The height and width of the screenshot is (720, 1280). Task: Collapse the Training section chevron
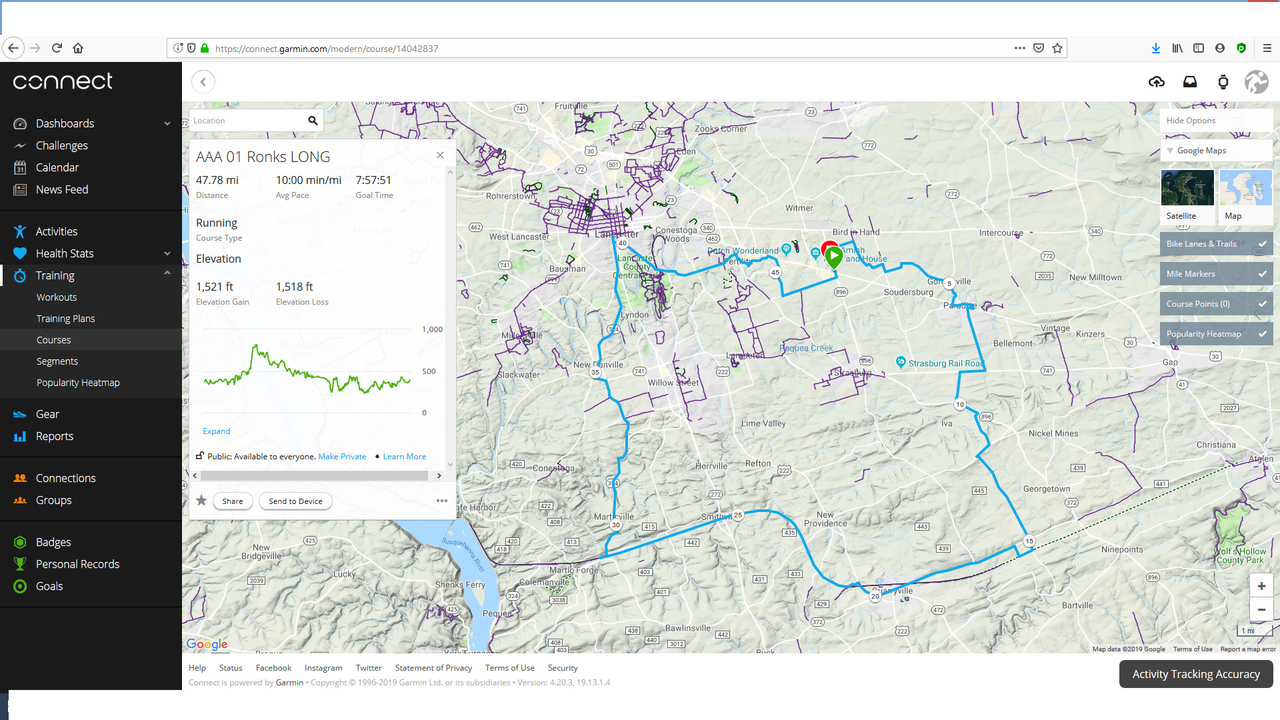[x=167, y=273]
